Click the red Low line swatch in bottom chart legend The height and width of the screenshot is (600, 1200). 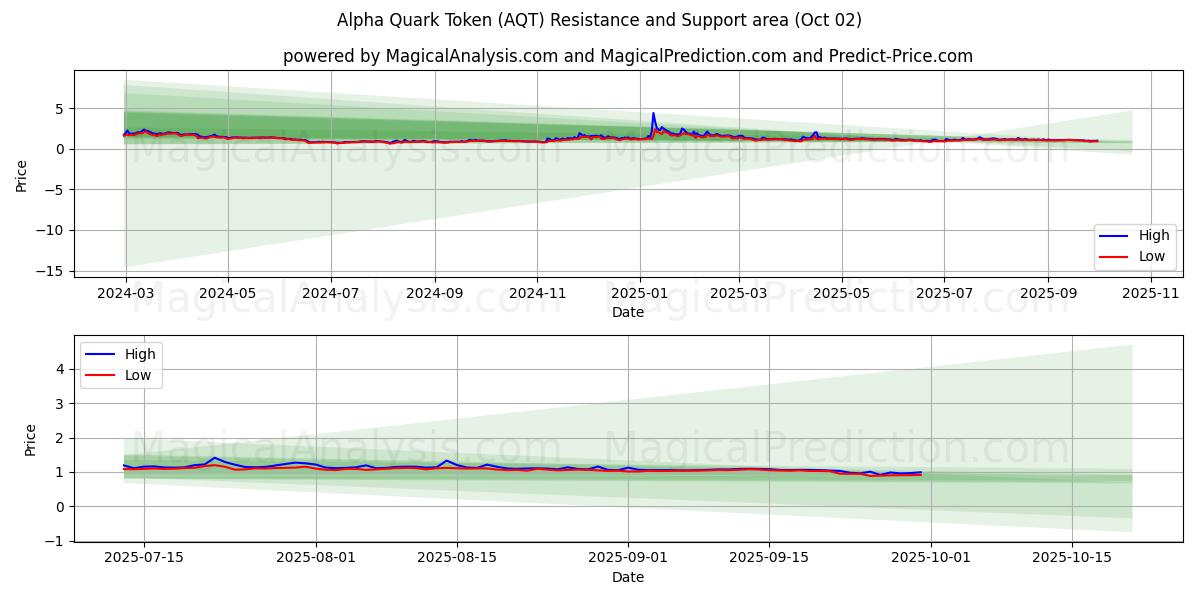click(x=98, y=375)
